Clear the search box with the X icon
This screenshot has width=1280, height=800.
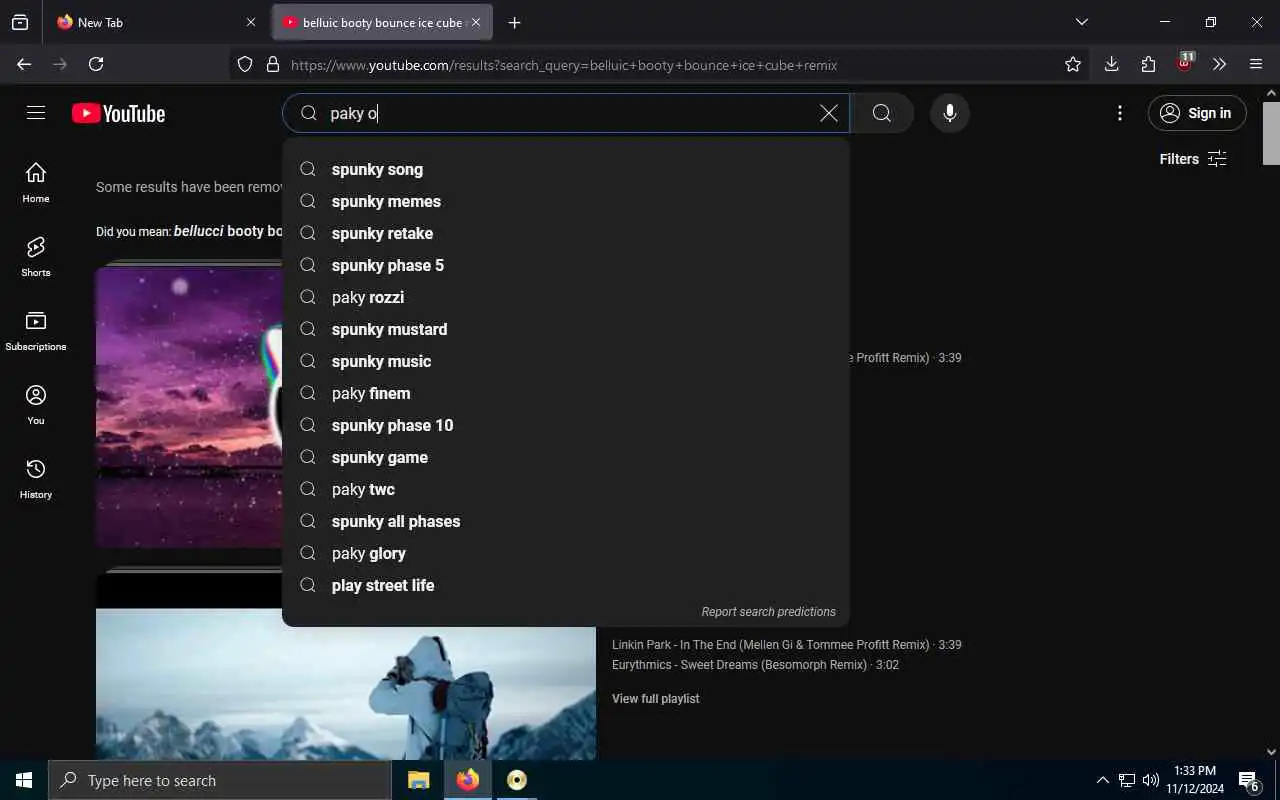(x=829, y=113)
